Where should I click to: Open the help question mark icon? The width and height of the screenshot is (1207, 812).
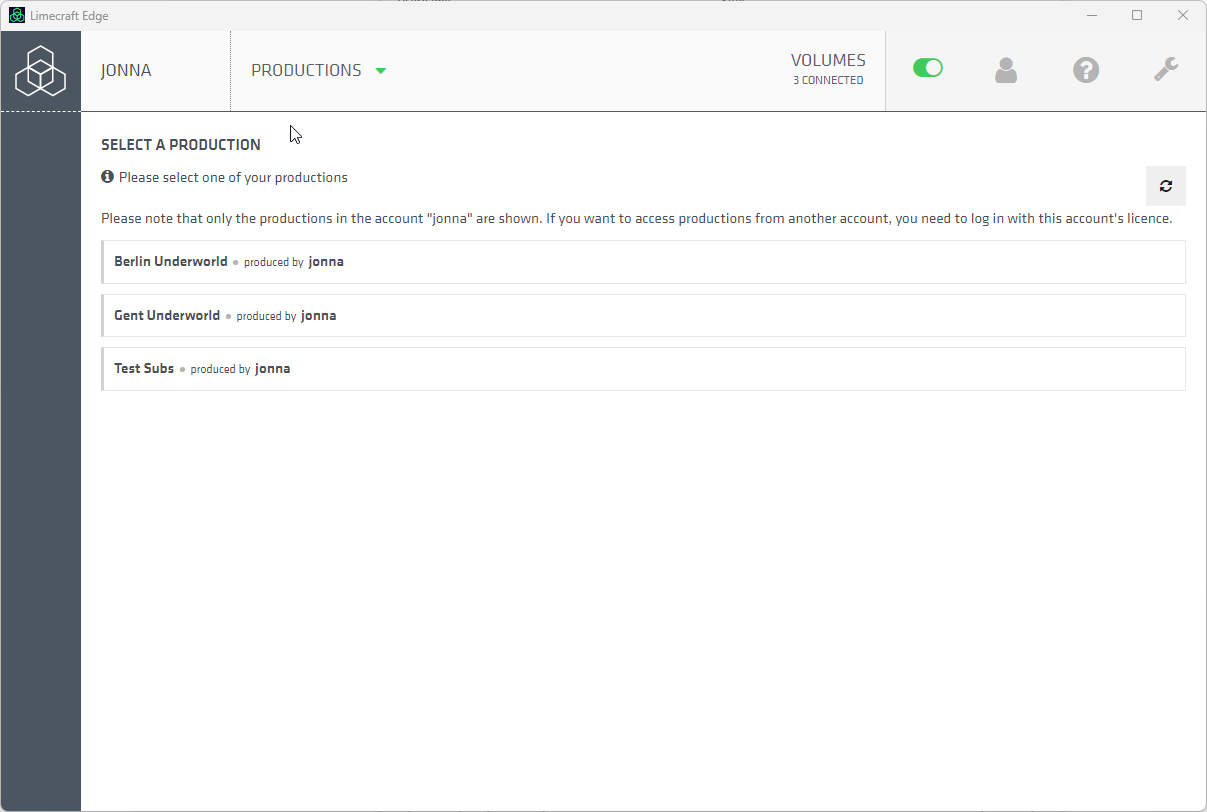1086,70
